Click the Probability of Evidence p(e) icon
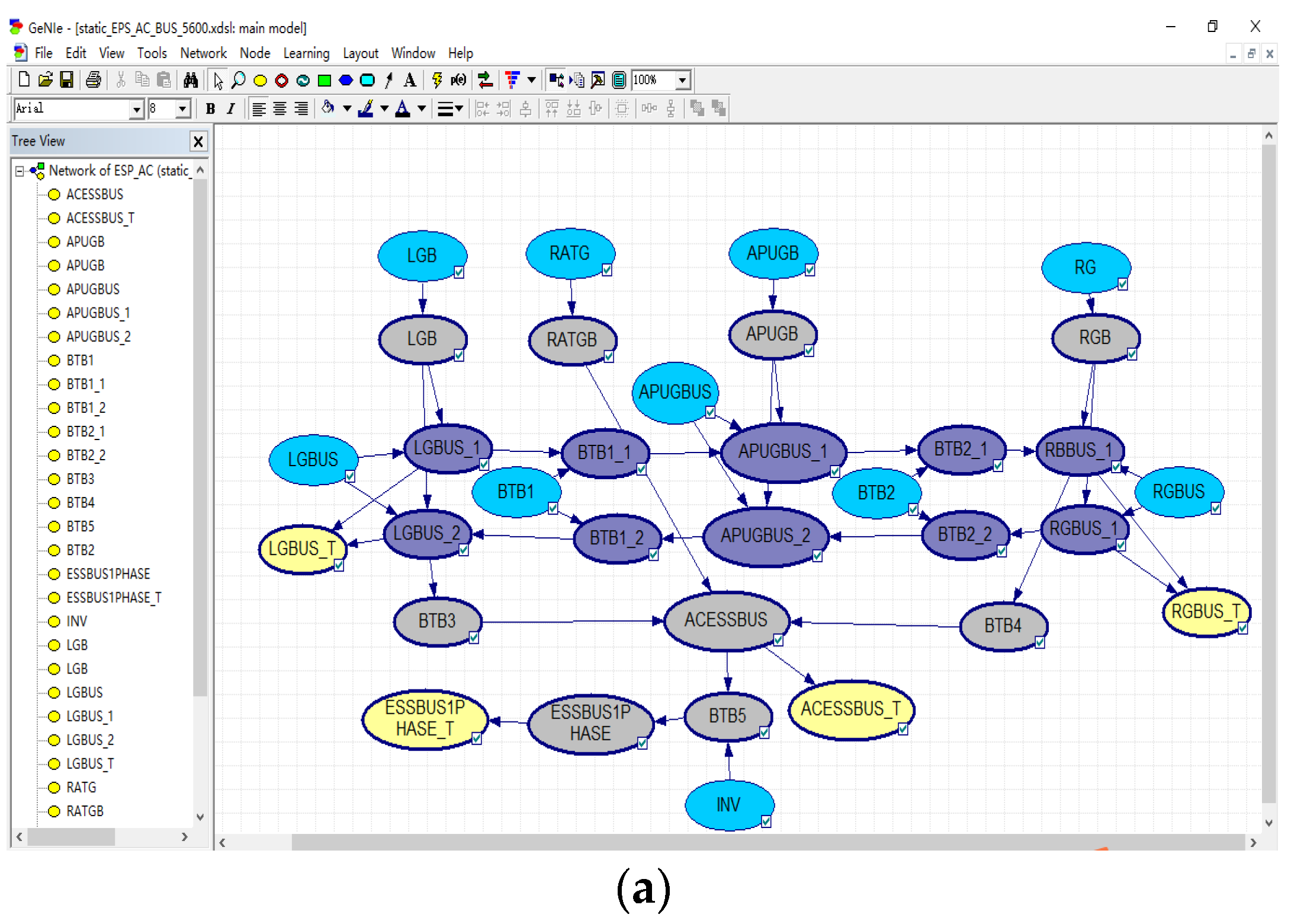This screenshot has width=1291, height=924. [458, 80]
